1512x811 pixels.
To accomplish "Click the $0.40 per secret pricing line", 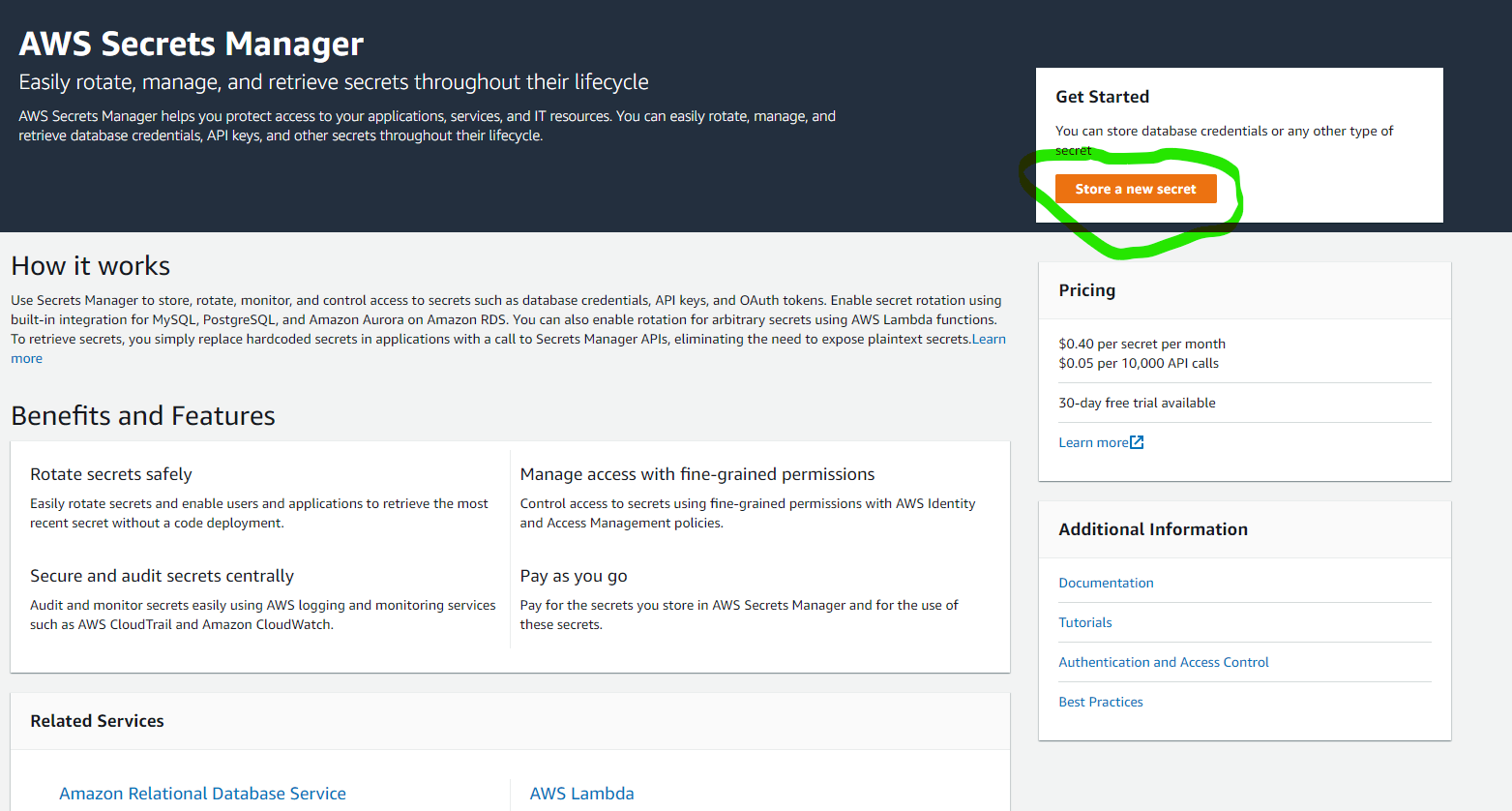I will [x=1141, y=343].
